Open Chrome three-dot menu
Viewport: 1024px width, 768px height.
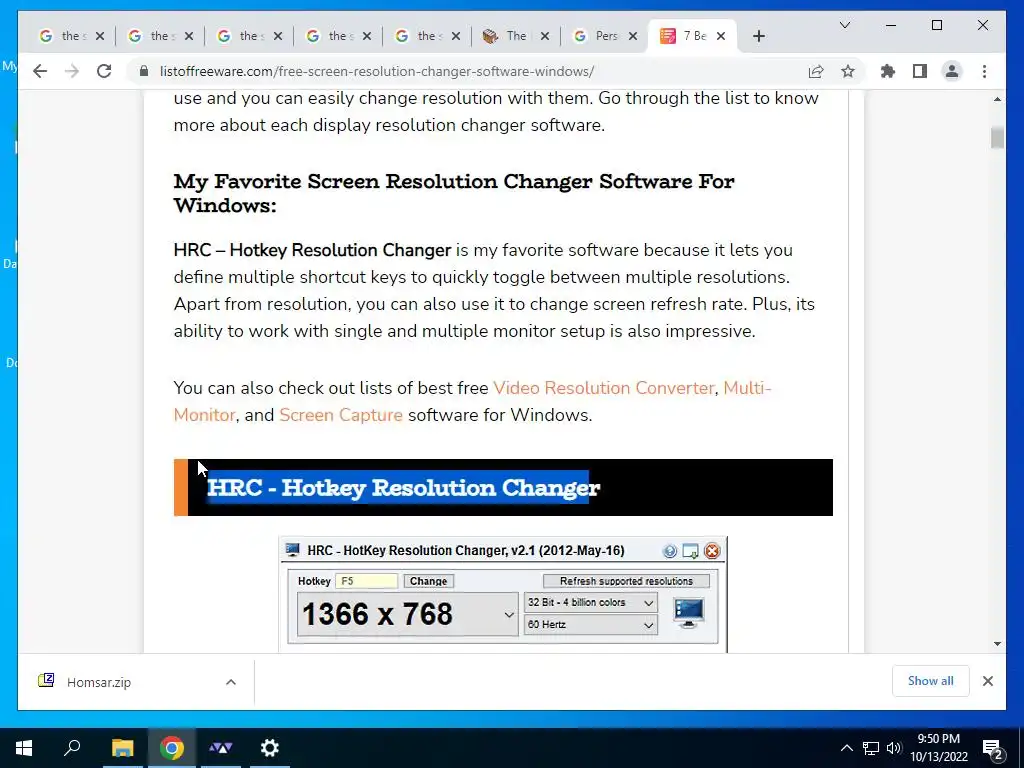[984, 71]
